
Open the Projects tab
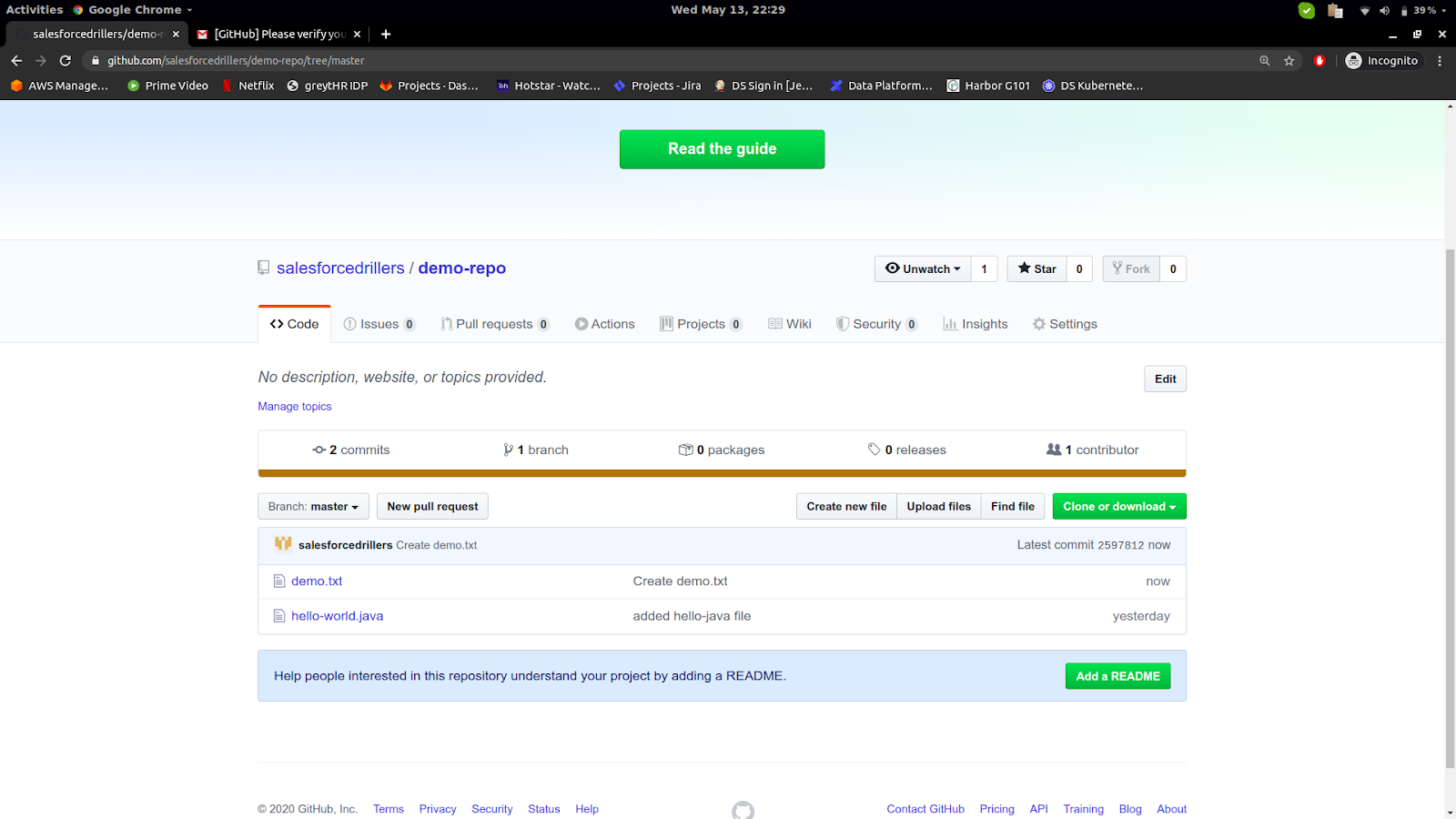701,324
